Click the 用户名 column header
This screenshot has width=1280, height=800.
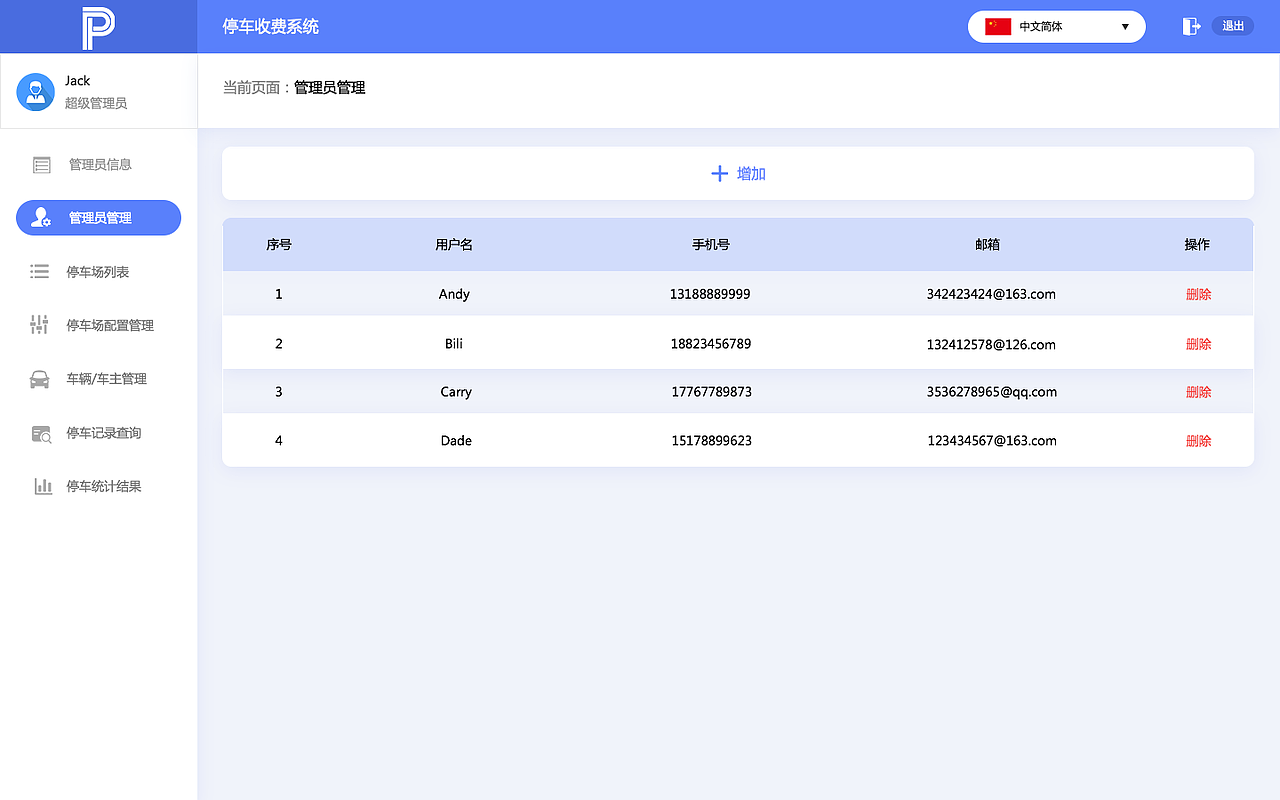coord(454,245)
